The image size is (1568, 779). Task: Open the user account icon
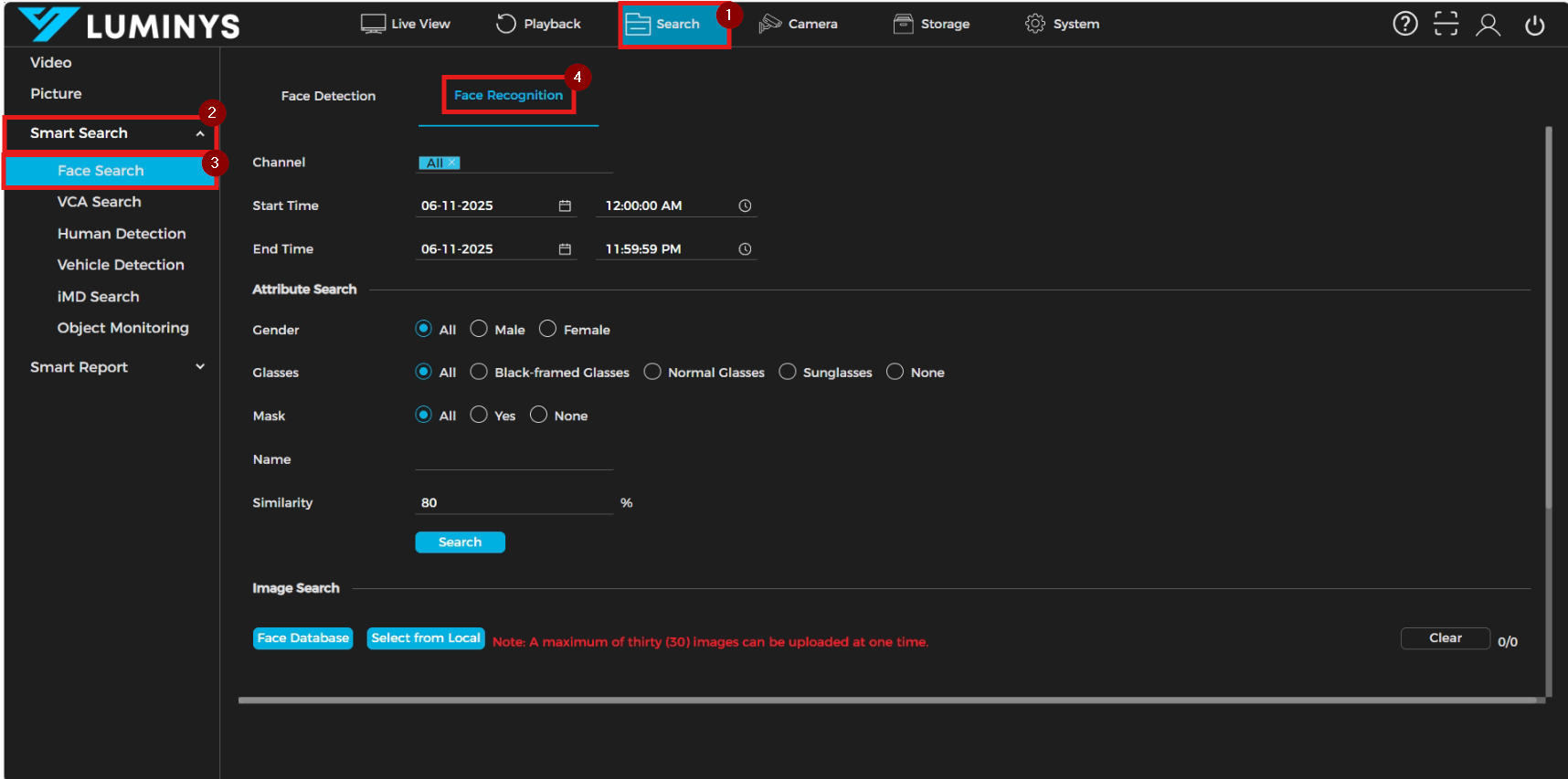[1488, 25]
